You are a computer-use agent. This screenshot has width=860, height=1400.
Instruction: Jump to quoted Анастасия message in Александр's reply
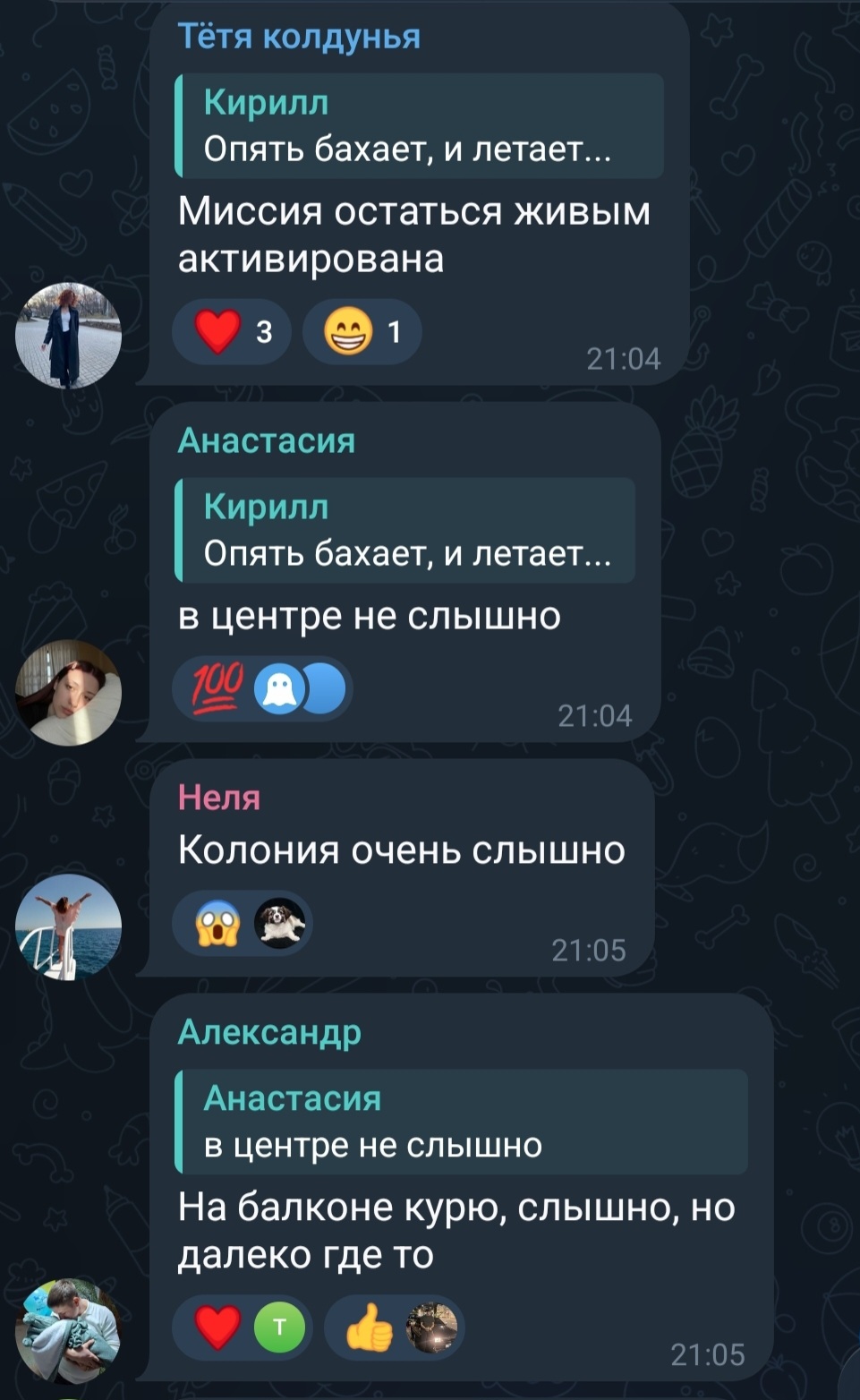point(461,1122)
